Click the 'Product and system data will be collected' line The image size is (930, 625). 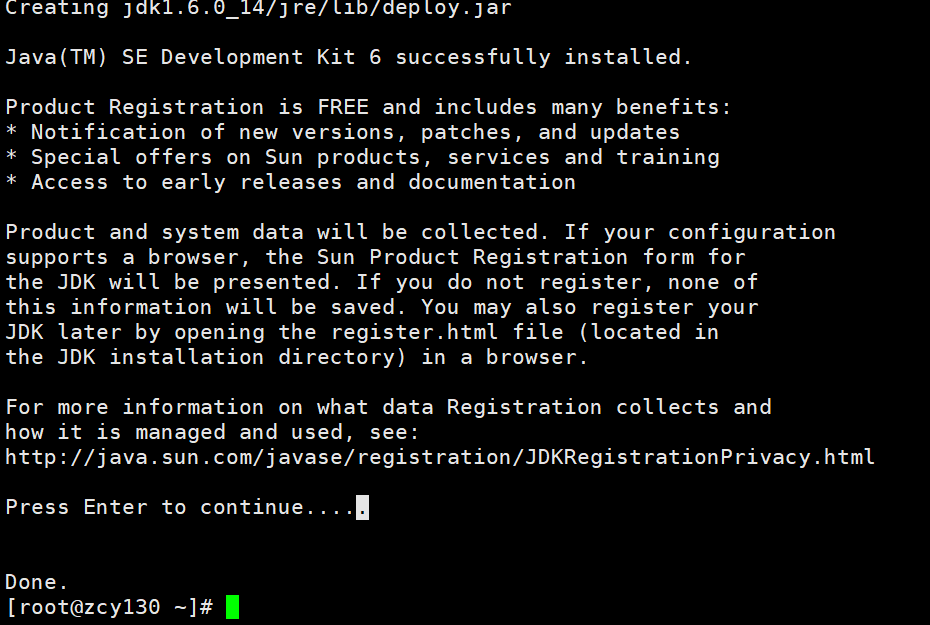pos(420,232)
